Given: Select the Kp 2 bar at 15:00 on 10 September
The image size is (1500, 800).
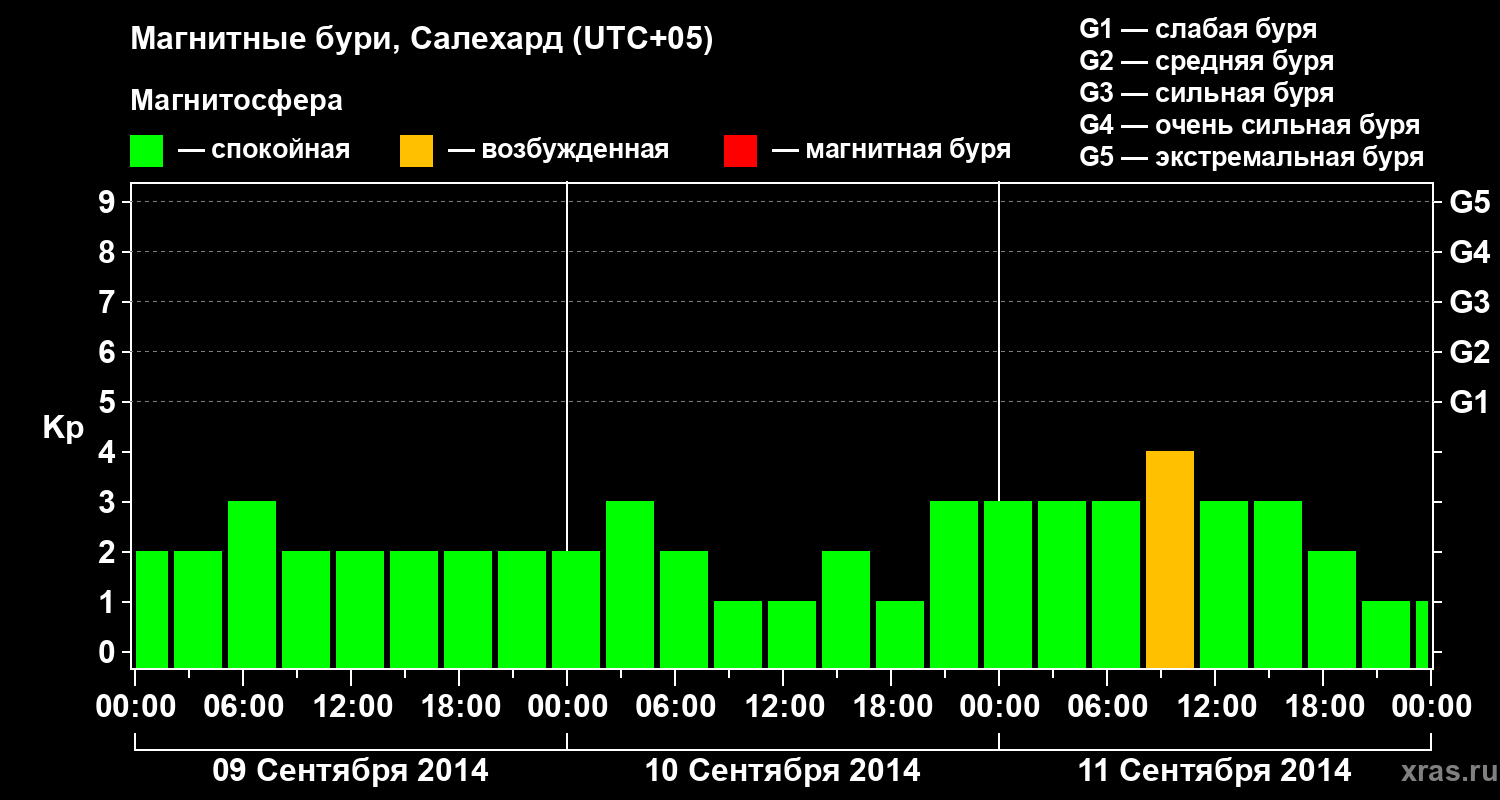Looking at the screenshot, I should click(846, 610).
